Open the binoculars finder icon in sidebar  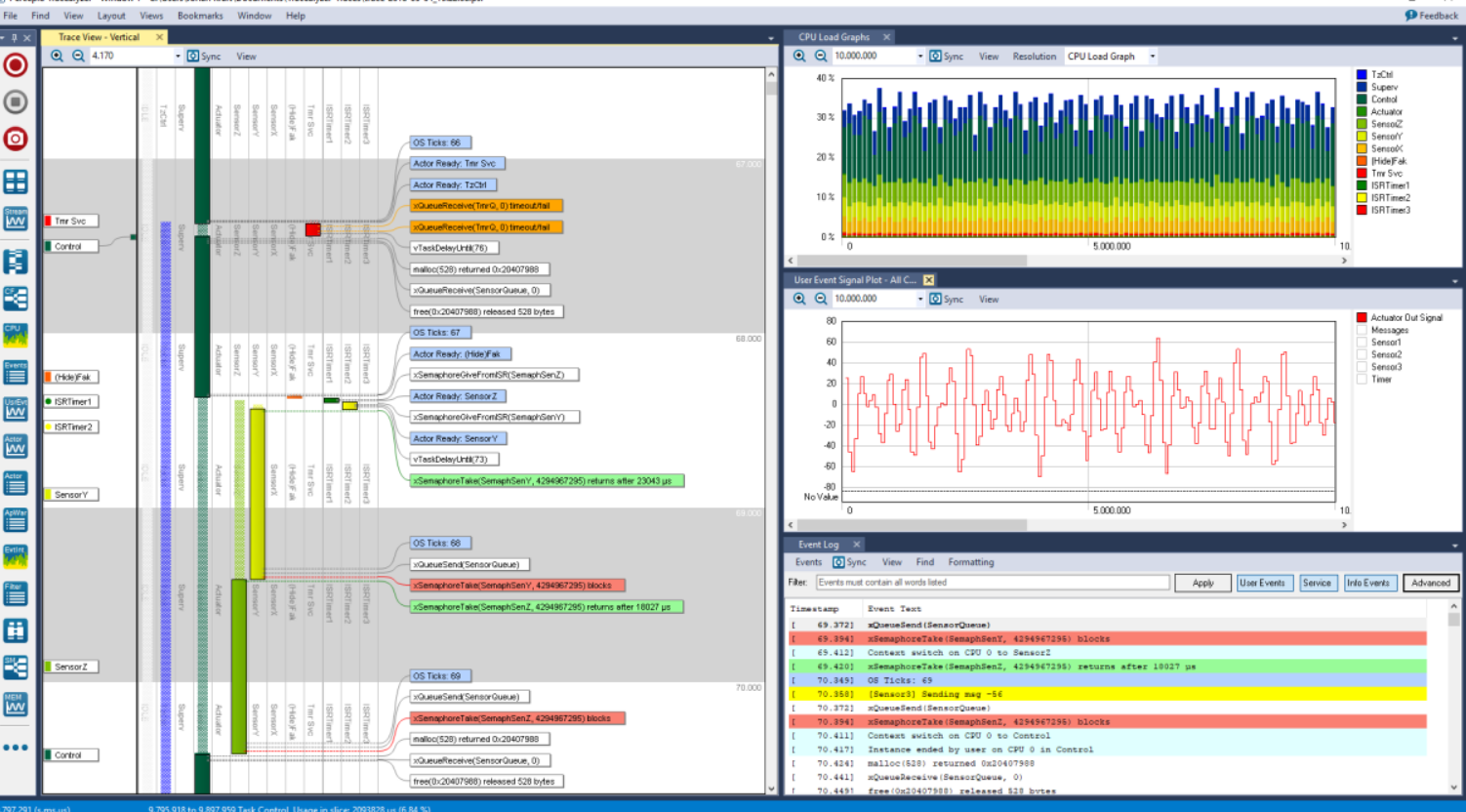pyautogui.click(x=16, y=630)
